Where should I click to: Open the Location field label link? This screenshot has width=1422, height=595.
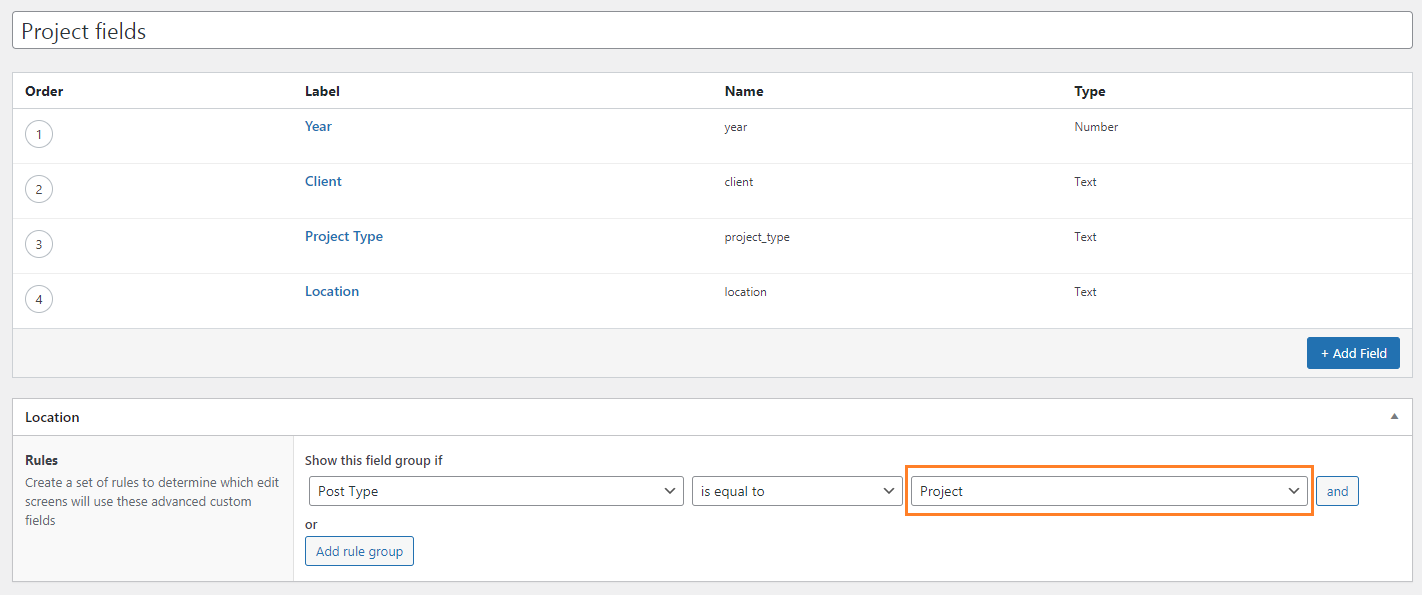click(332, 291)
